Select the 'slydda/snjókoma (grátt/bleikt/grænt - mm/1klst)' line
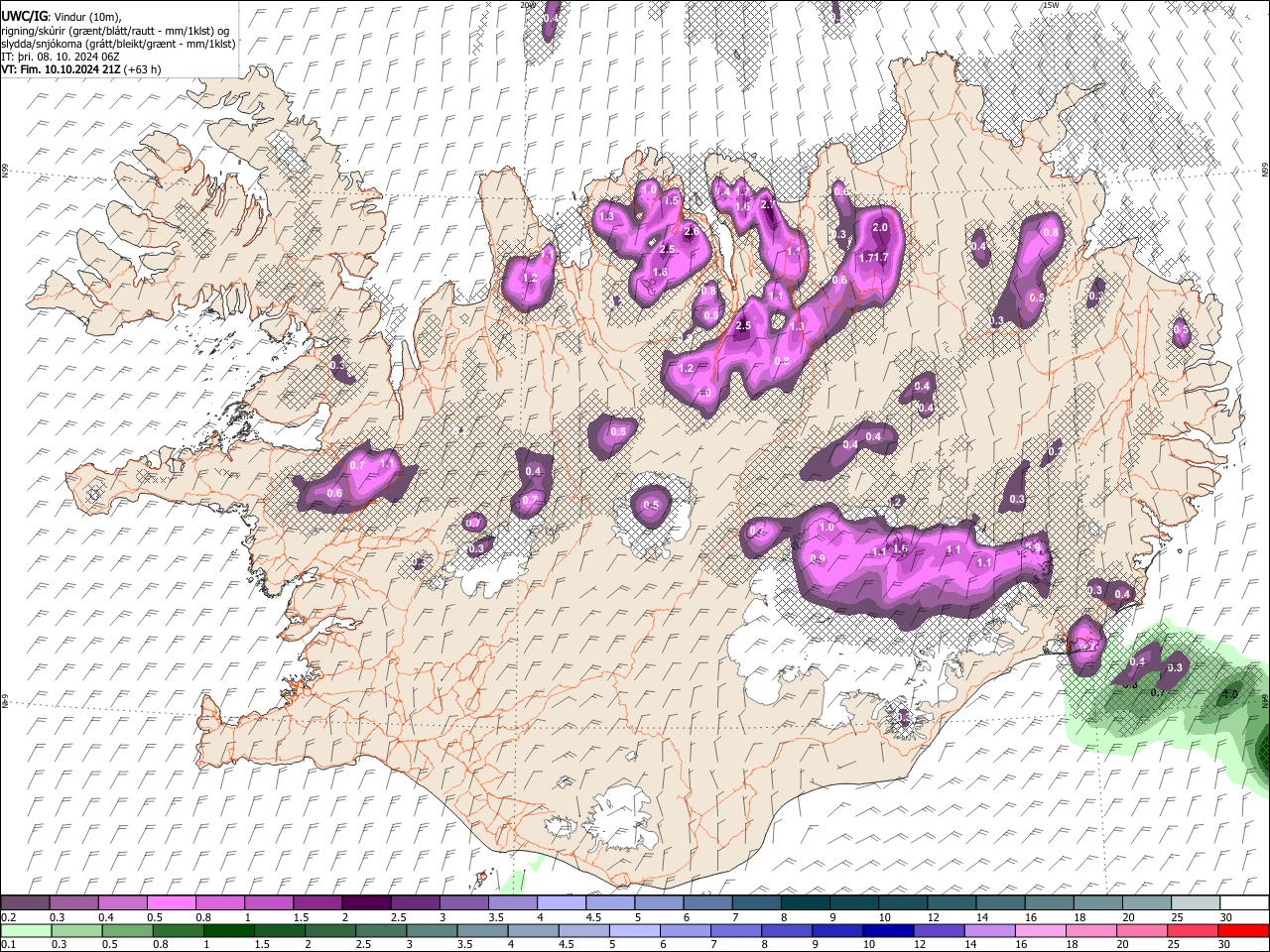 (x=118, y=43)
